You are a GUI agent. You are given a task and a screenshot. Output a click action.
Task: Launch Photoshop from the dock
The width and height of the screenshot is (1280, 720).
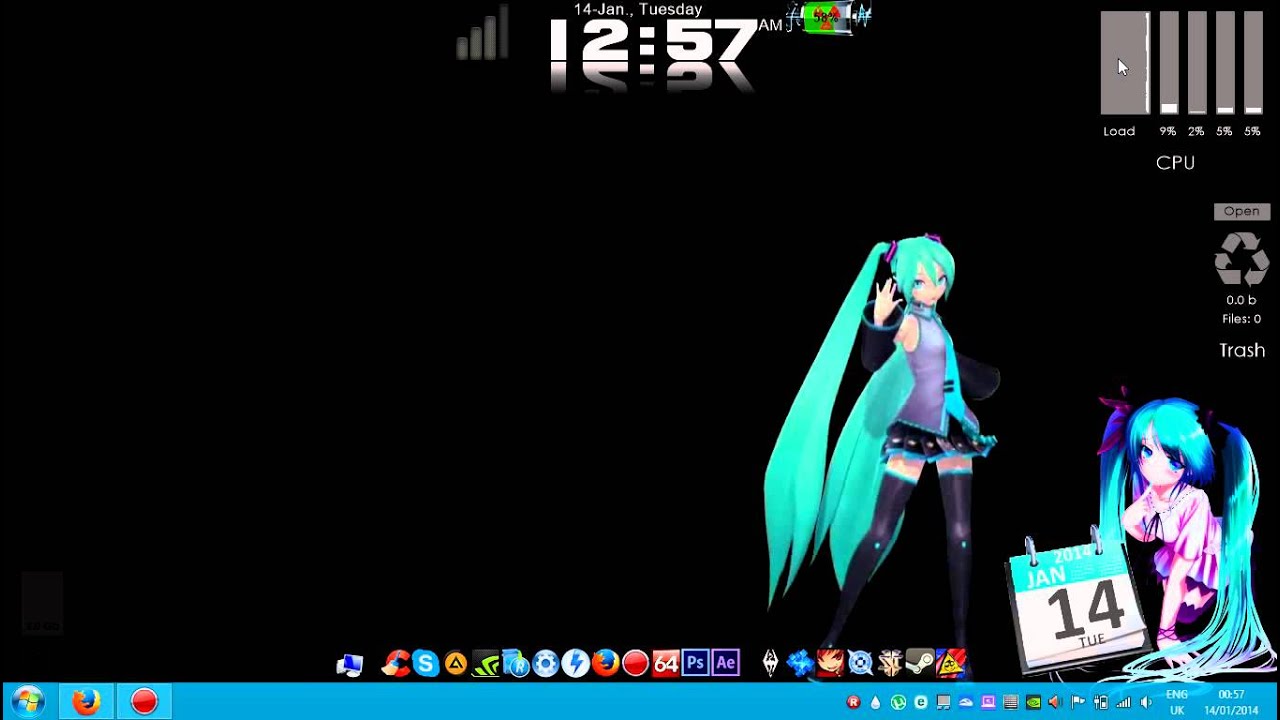tap(696, 663)
